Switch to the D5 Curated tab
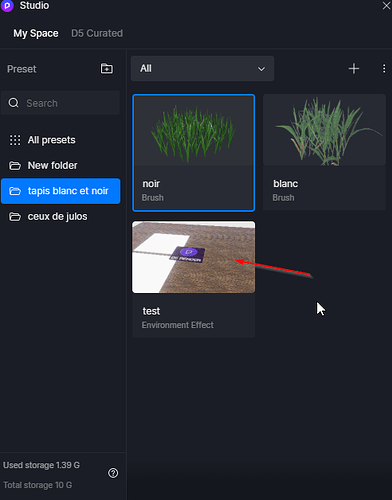Screen dimensions: 392x500 pos(97,33)
